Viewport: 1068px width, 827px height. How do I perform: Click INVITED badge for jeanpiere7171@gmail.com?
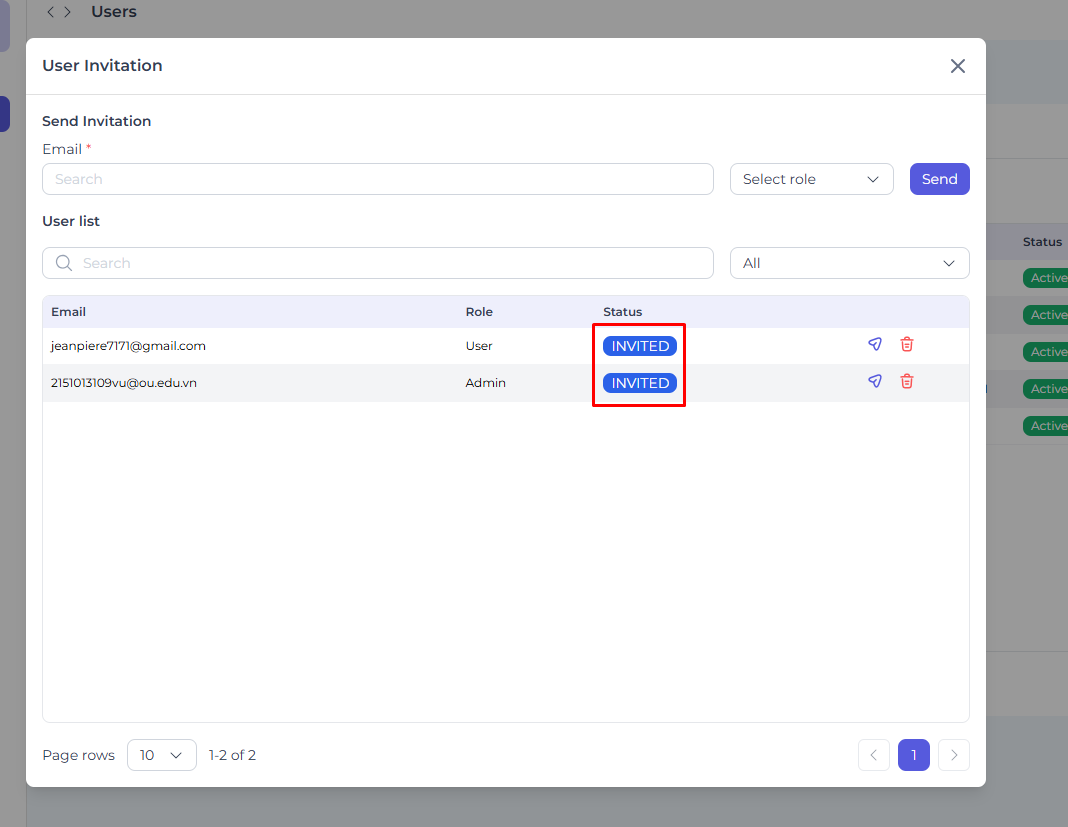tap(640, 346)
